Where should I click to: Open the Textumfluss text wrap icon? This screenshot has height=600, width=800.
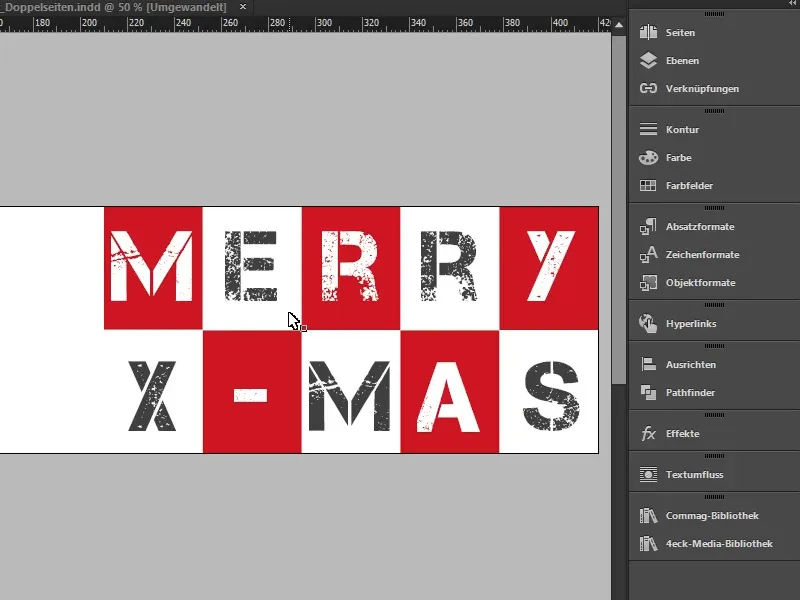(648, 474)
